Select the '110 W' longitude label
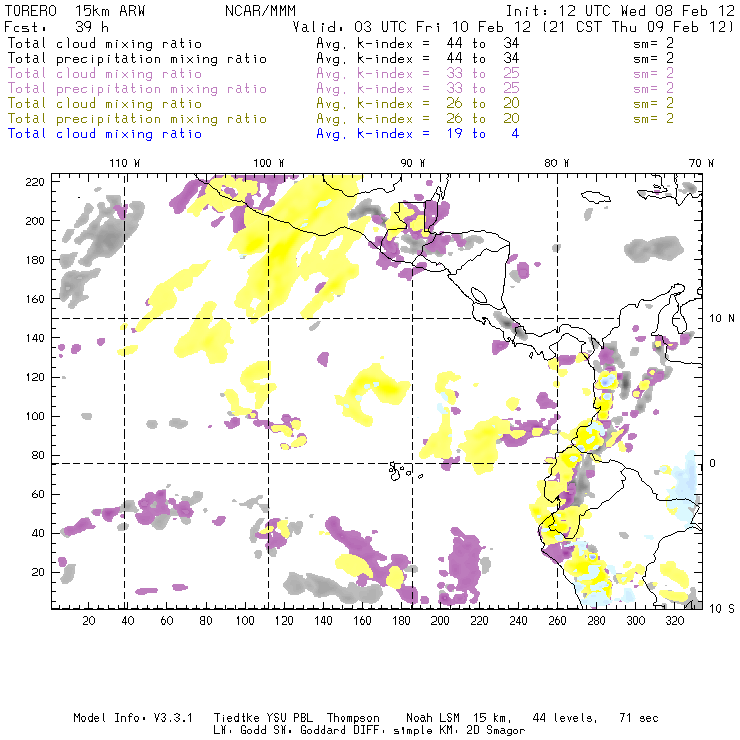This screenshot has width=740, height=740. (125, 163)
